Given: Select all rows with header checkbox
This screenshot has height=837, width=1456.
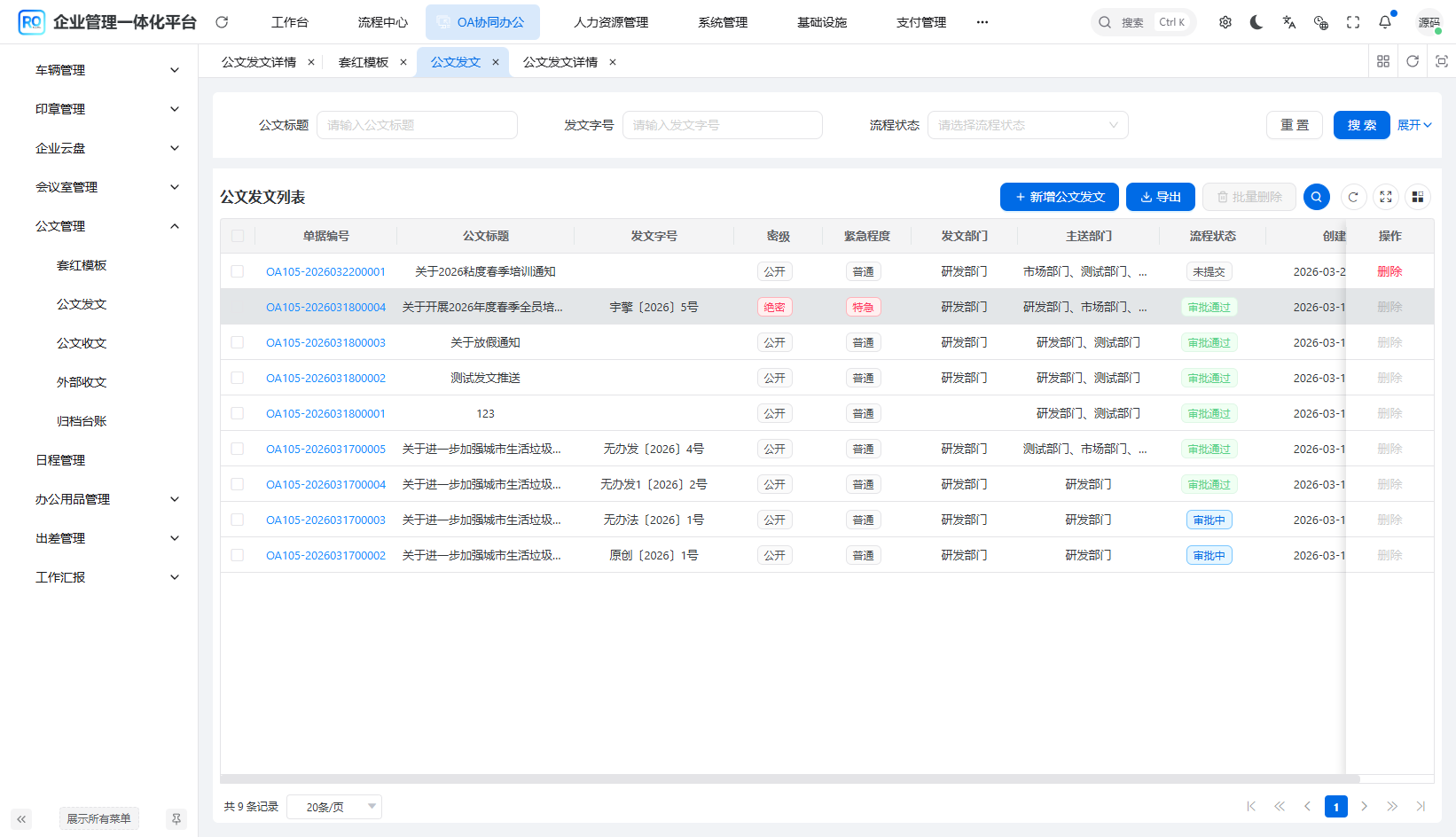Looking at the screenshot, I should click(238, 236).
